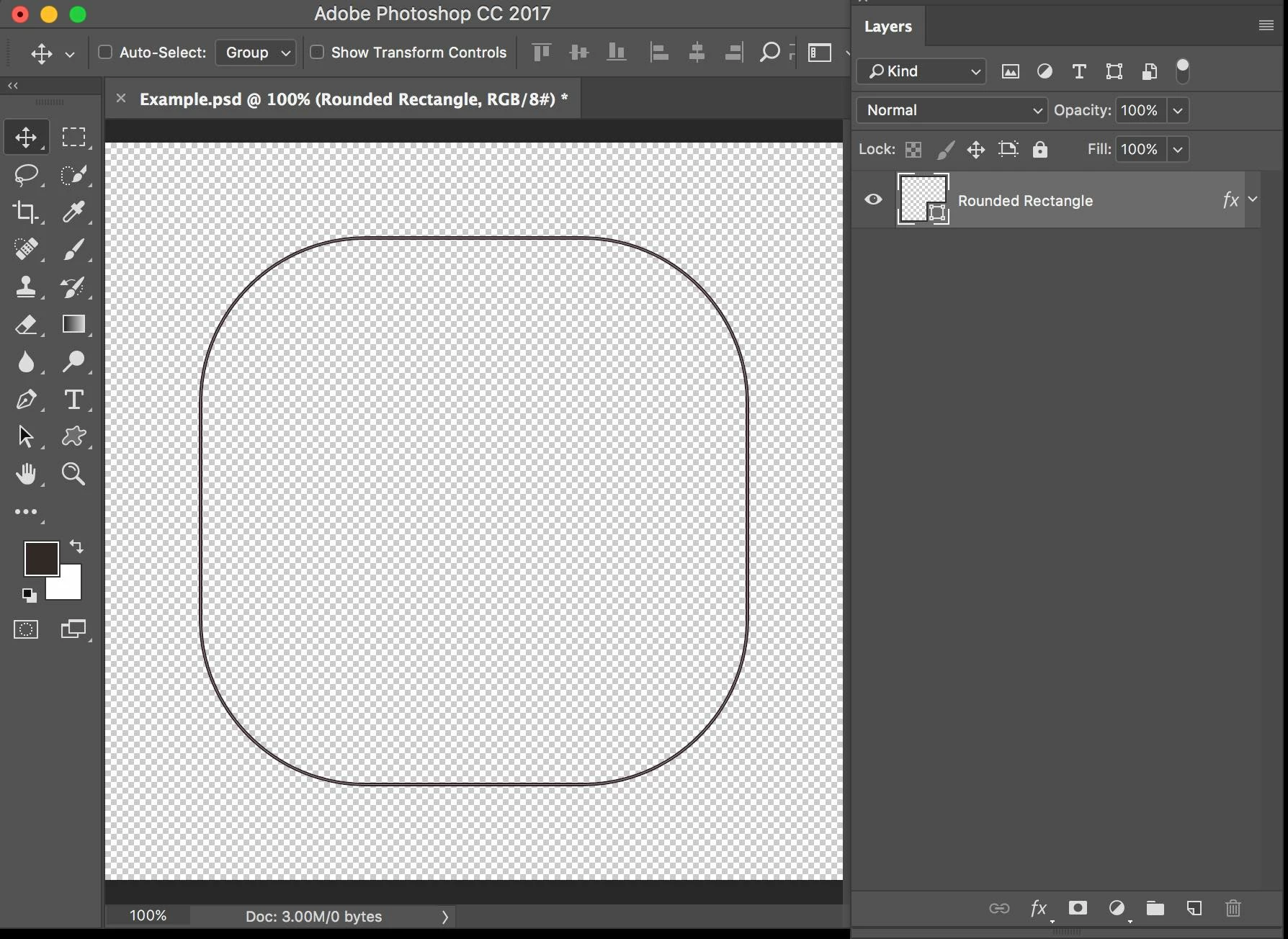Hide the Rounded Rectangle layer
1288x939 pixels.
(x=873, y=199)
